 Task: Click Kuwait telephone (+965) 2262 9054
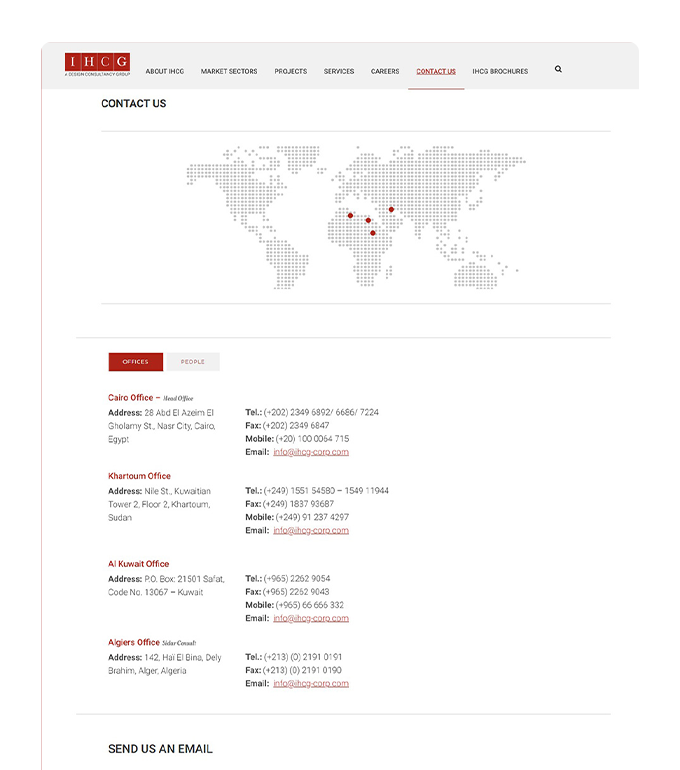[x=297, y=578]
